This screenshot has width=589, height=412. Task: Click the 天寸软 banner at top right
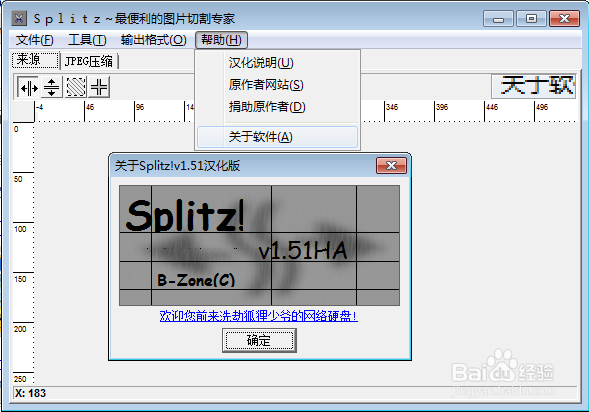tap(534, 86)
